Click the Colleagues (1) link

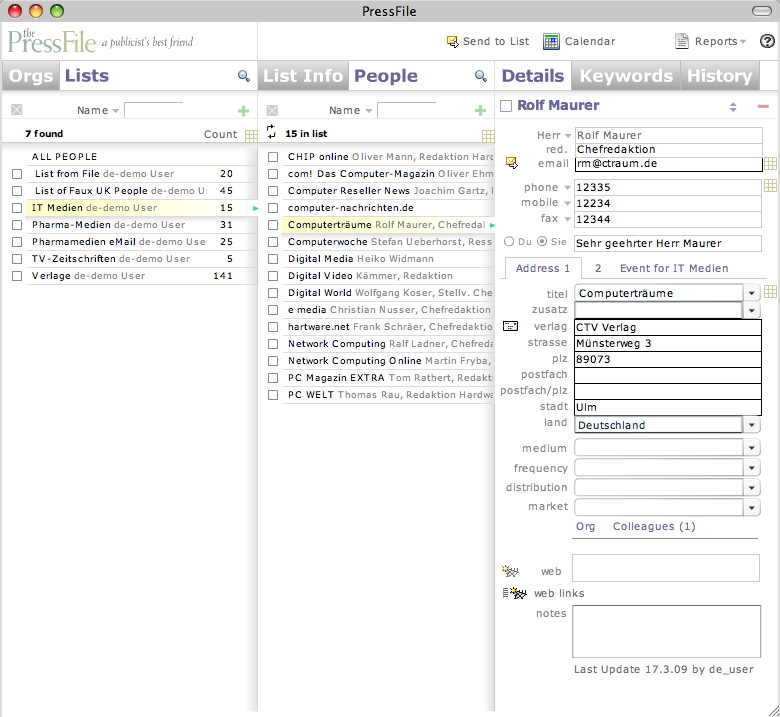[x=654, y=526]
